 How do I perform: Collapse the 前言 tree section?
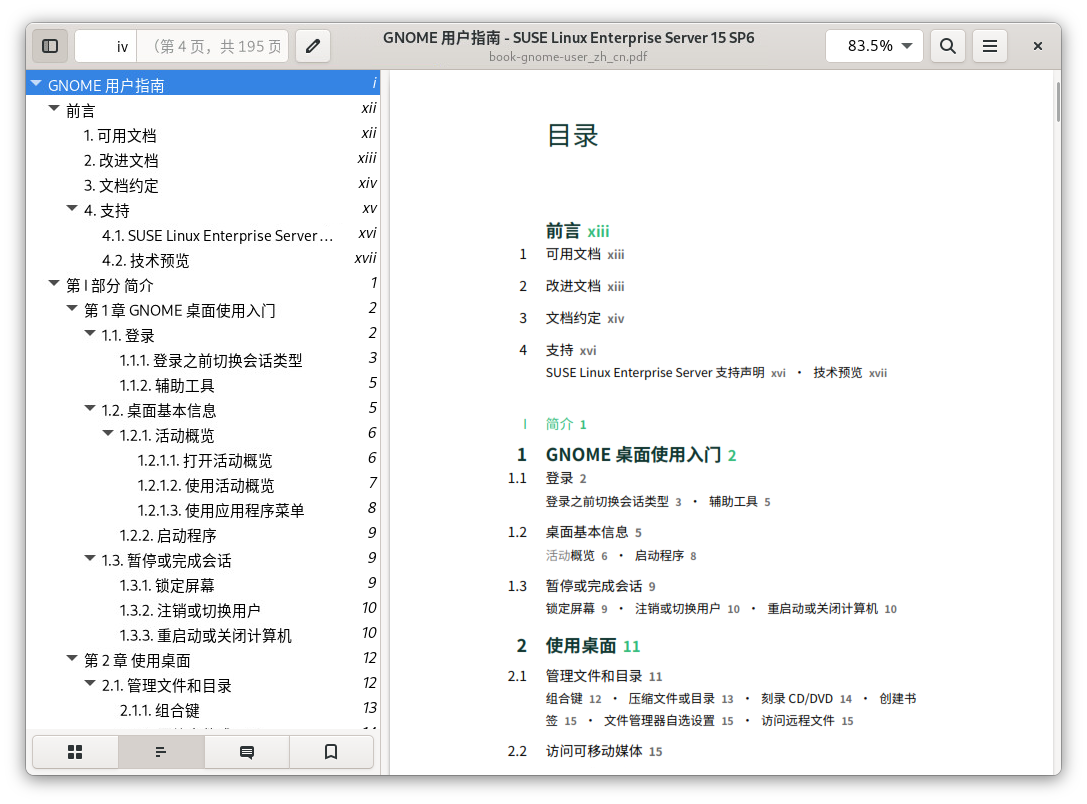54,110
